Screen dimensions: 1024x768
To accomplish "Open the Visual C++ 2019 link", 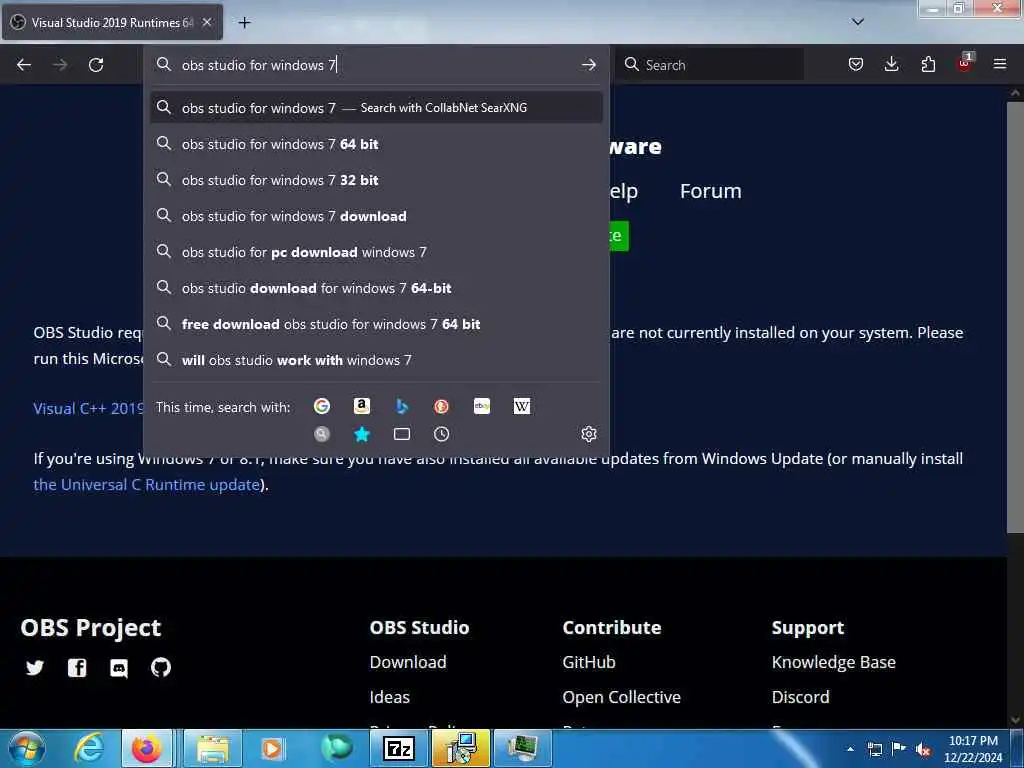I will [x=88, y=408].
